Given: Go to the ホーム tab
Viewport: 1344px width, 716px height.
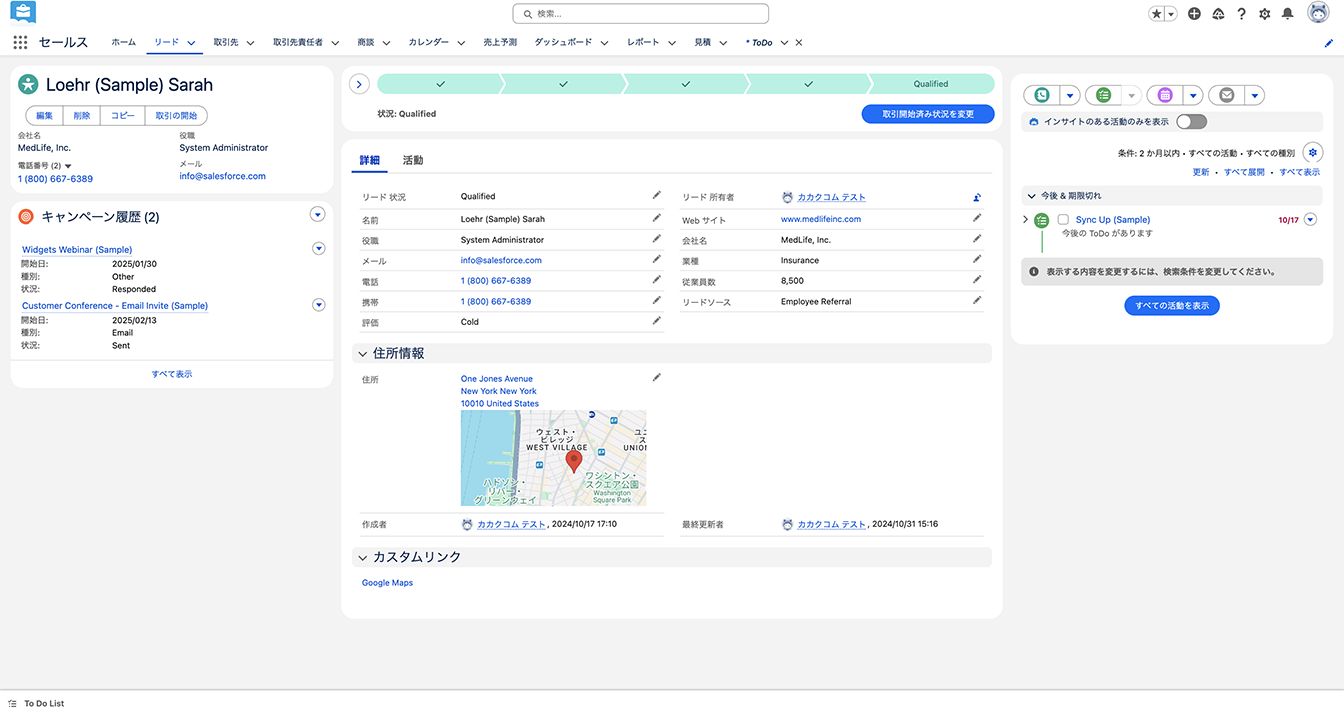Looking at the screenshot, I should tap(124, 43).
